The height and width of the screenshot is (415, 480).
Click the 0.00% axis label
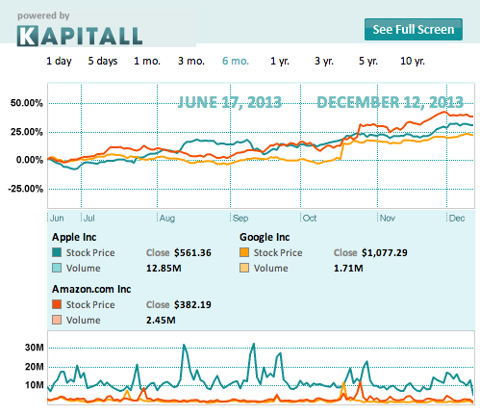(30, 160)
